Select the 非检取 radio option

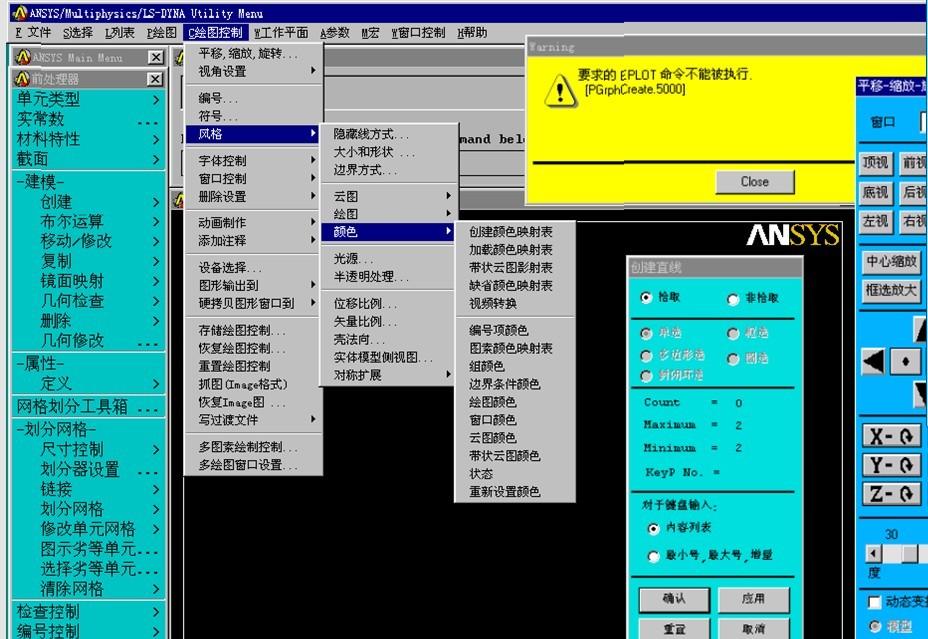pos(733,299)
